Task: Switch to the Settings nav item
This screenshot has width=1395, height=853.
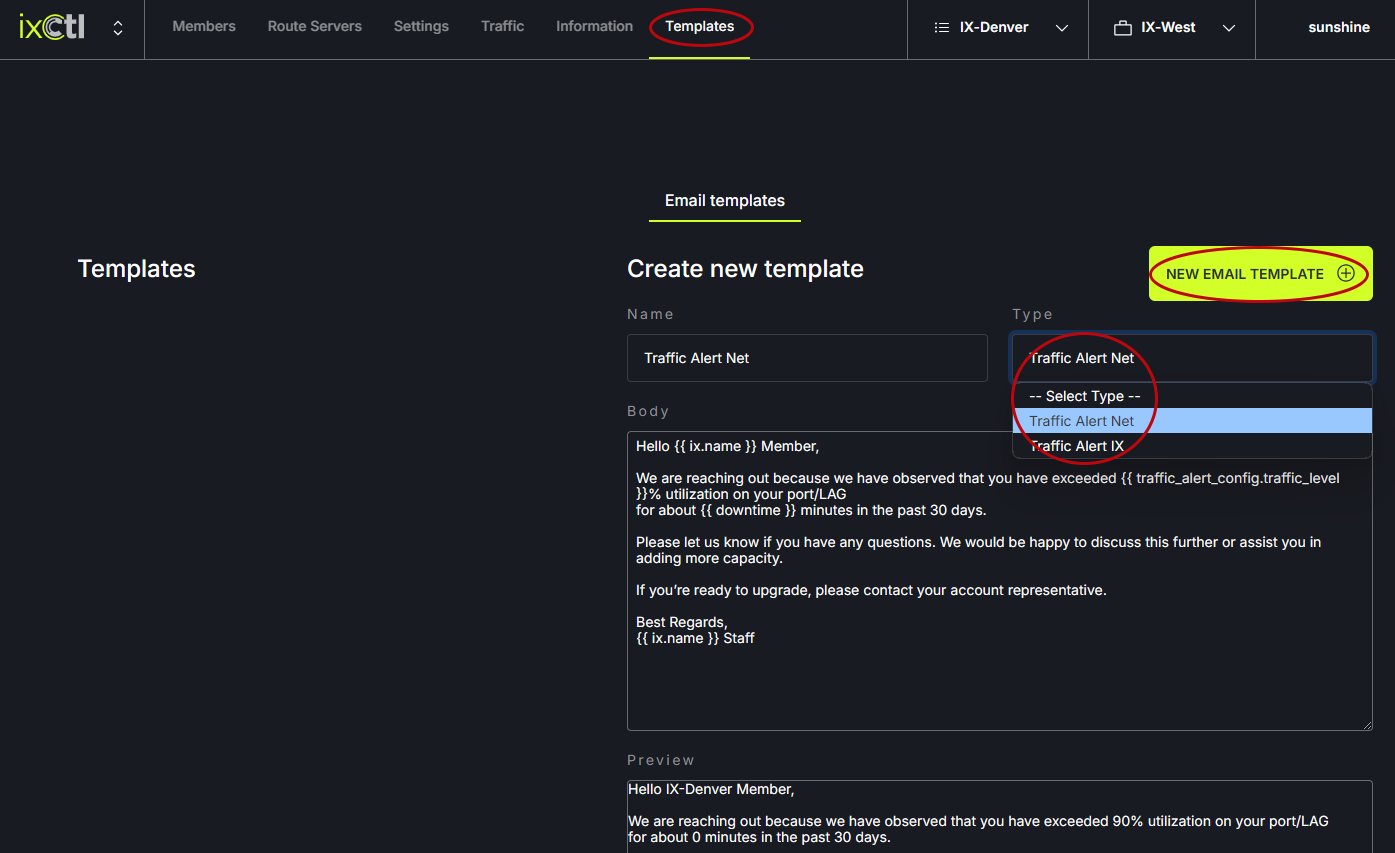Action: tap(421, 27)
